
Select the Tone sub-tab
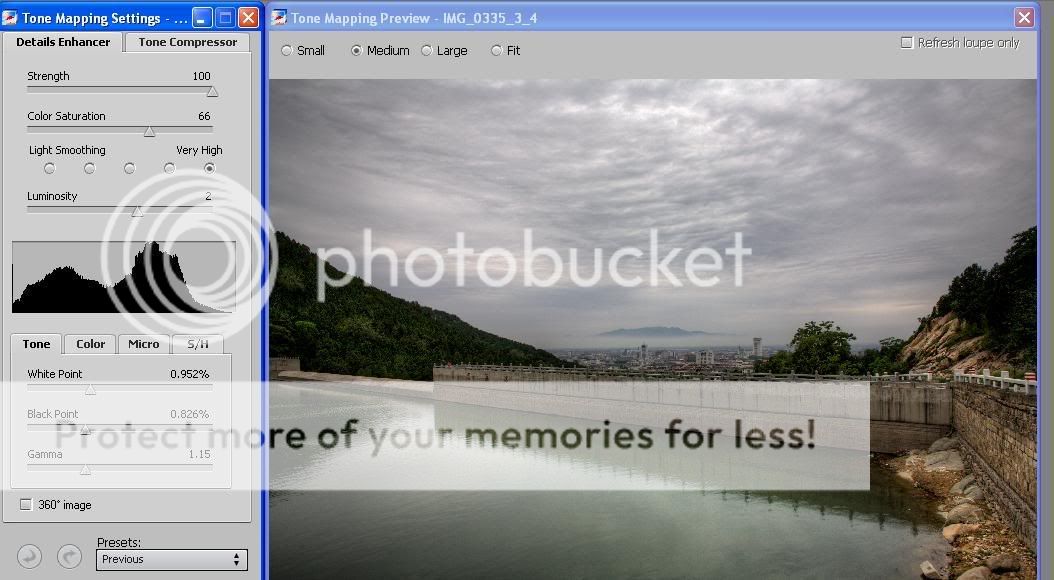[36, 343]
